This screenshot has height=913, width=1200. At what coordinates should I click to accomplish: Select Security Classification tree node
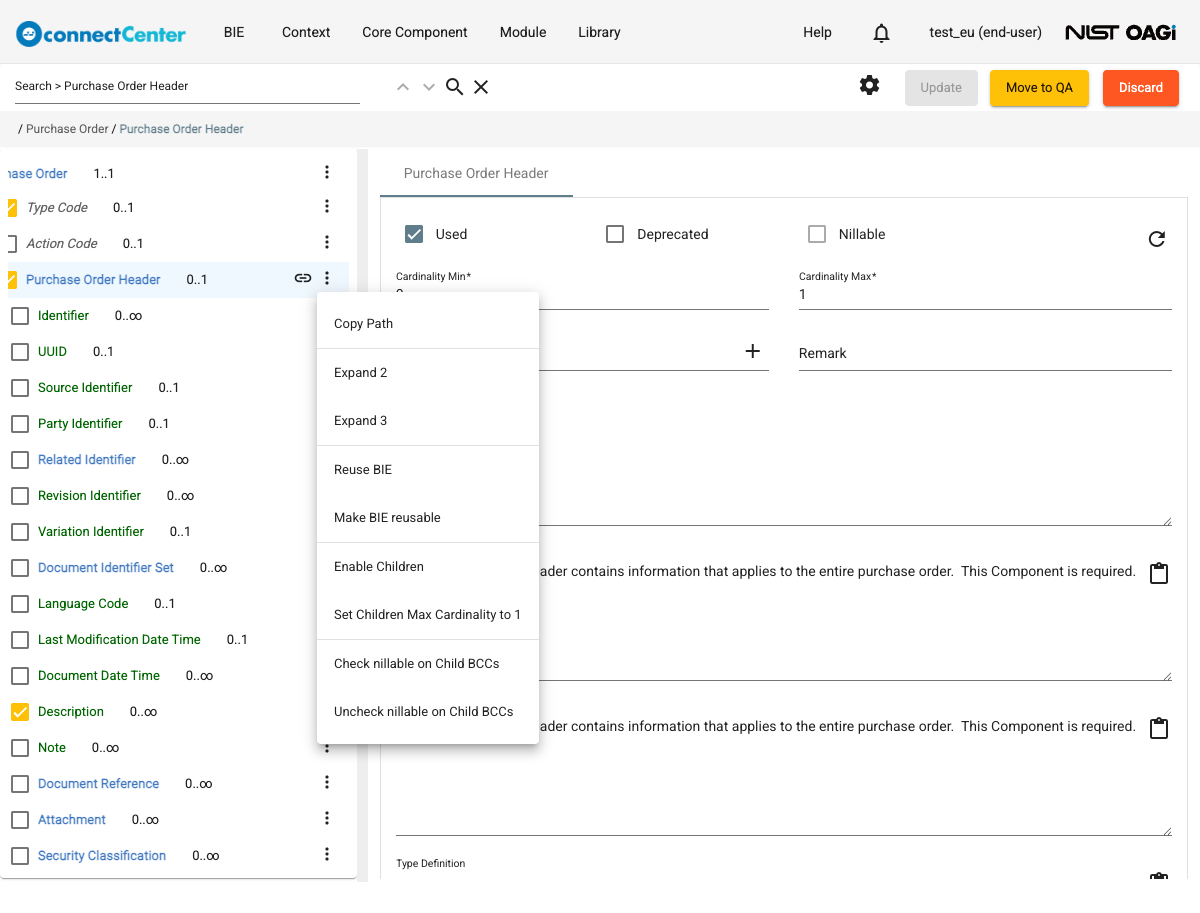coord(102,856)
